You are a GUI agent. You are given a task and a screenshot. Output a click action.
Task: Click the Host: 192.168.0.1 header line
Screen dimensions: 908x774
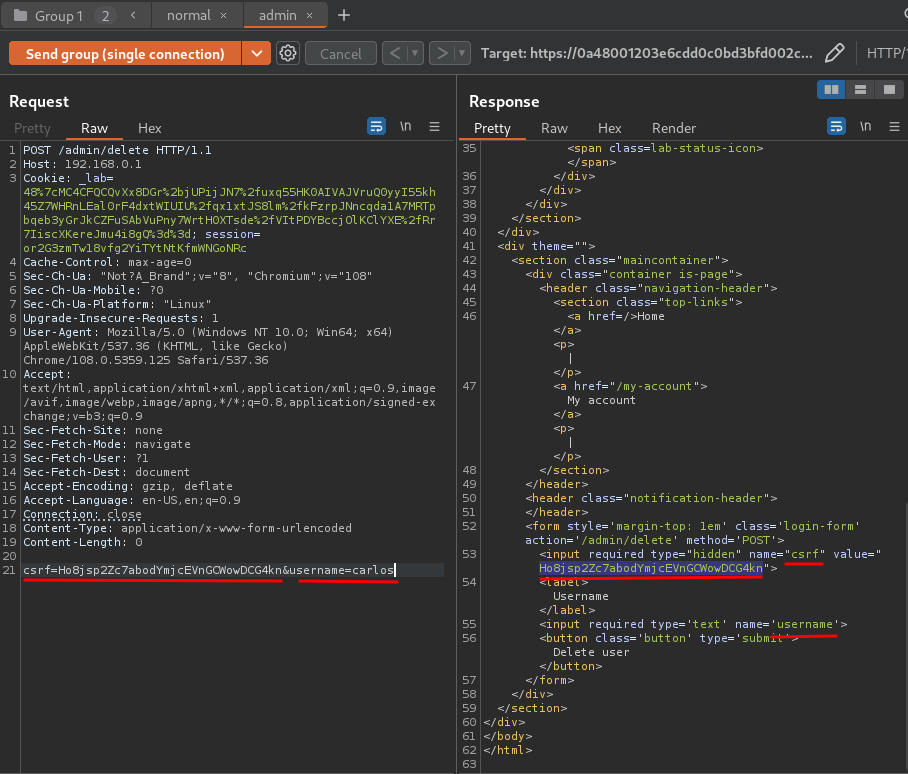click(82, 164)
